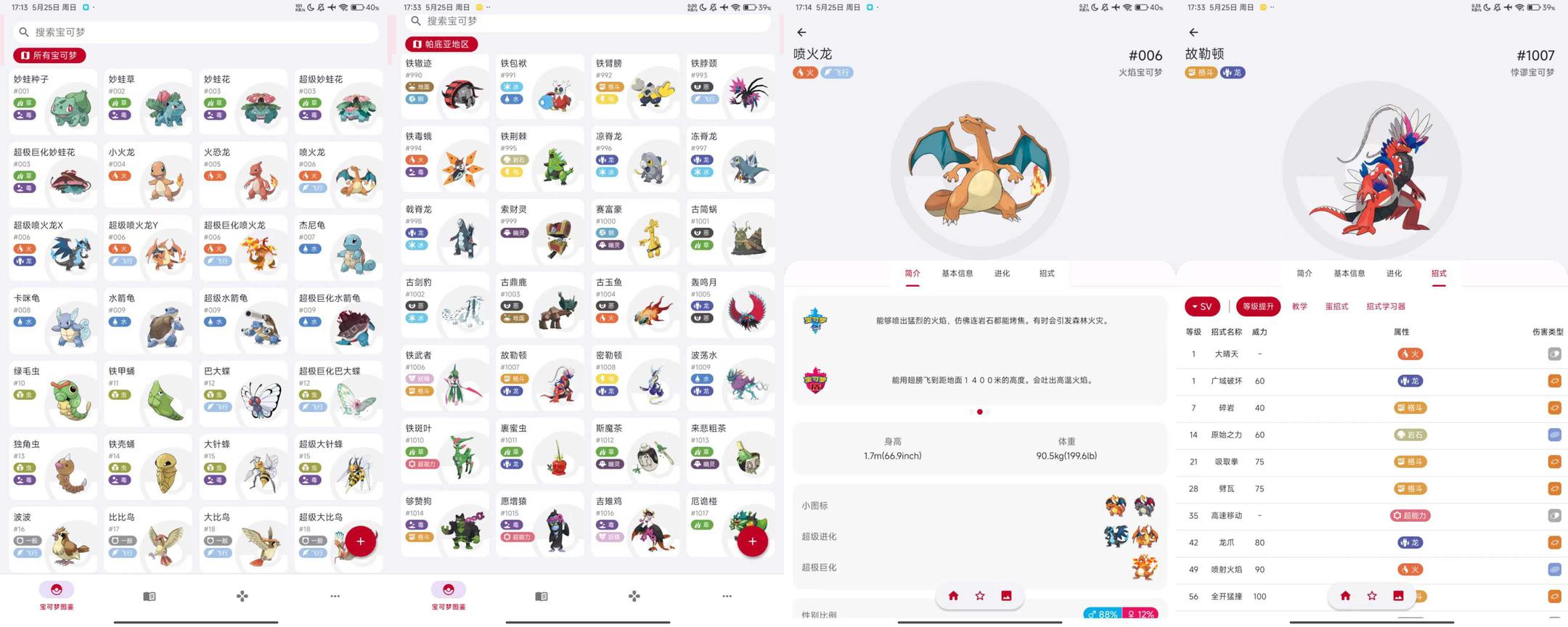
Task: Tap the home icon on the 喷火龙 page
Action: point(953,596)
